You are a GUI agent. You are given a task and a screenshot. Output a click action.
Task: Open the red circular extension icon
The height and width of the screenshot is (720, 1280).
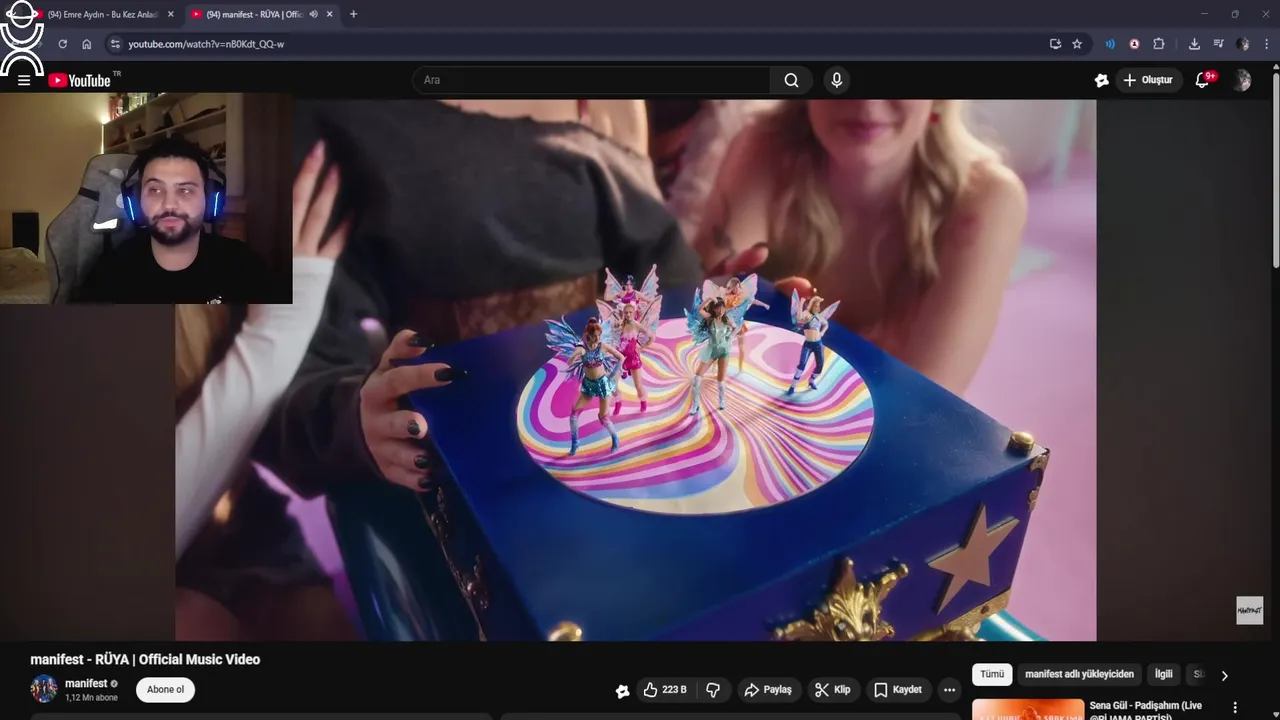click(1134, 44)
